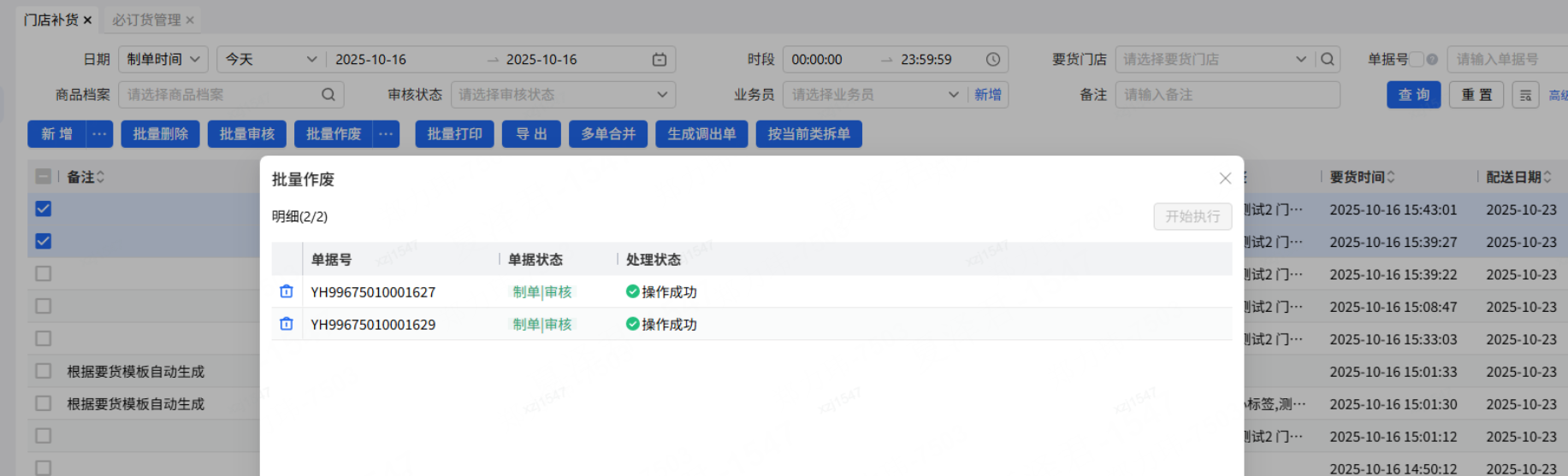1568x476 pixels.
Task: Click the 2025-10-16 15:08:47 cell
Action: (1393, 307)
